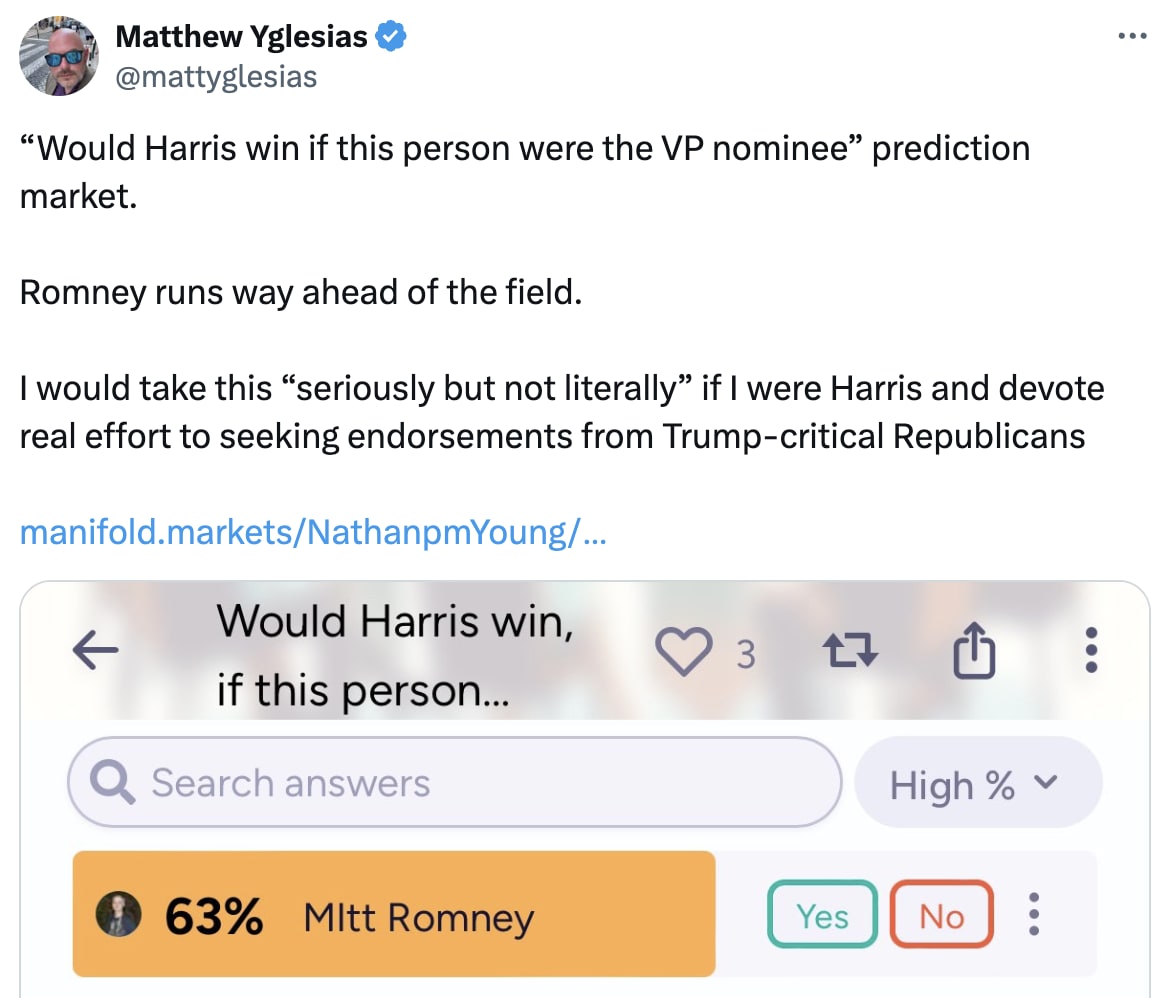Screen dimensions: 1170x998
Task: Bet Yes on Mitt Romney
Action: pos(822,915)
